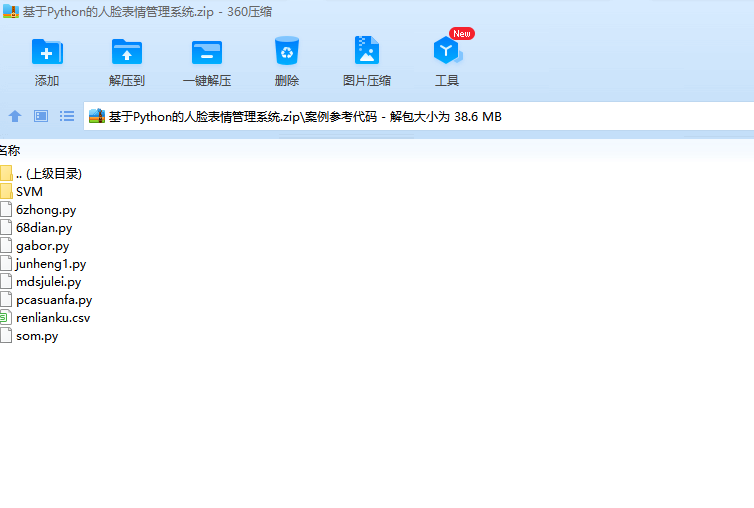
Task: Switch to the thumbnail view icon
Action: point(41,116)
